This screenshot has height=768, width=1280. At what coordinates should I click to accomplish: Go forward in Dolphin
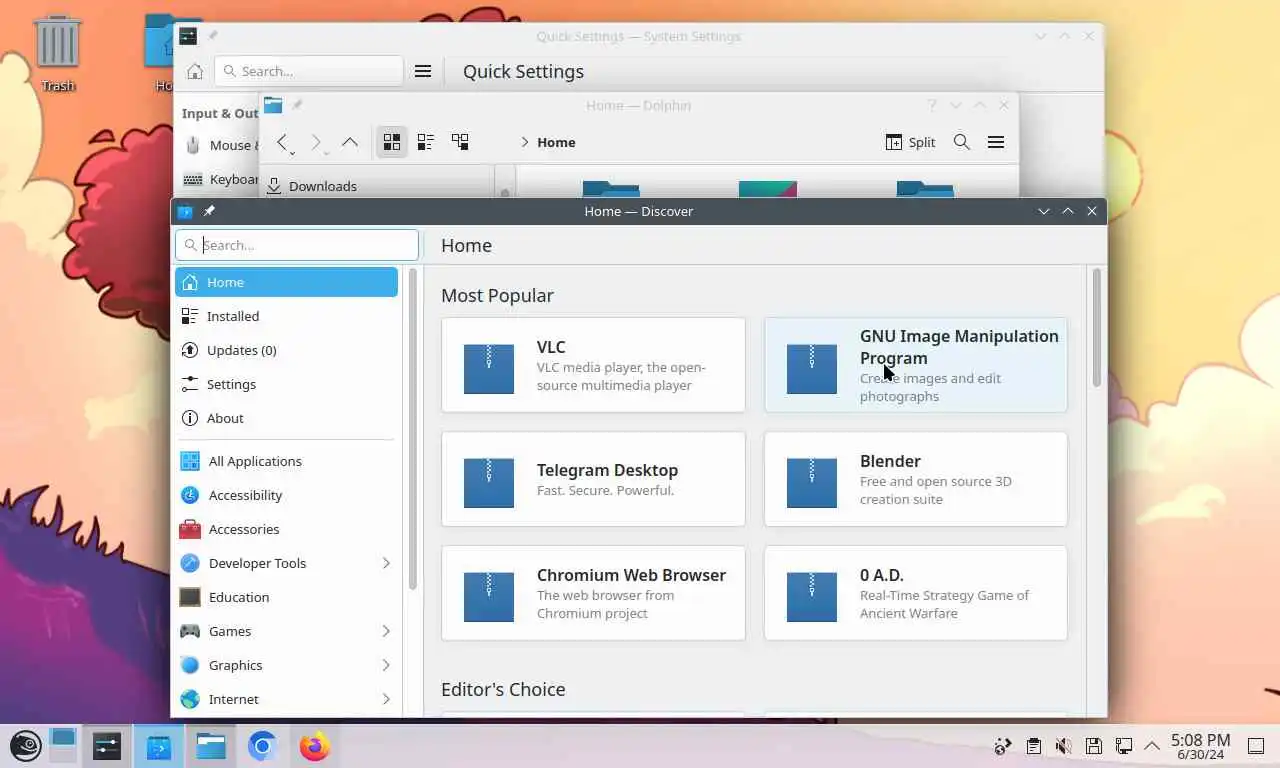point(317,143)
